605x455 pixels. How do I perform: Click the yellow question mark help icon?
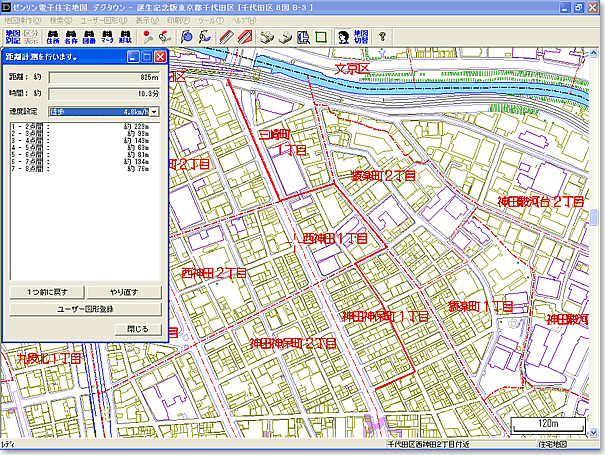pos(382,37)
